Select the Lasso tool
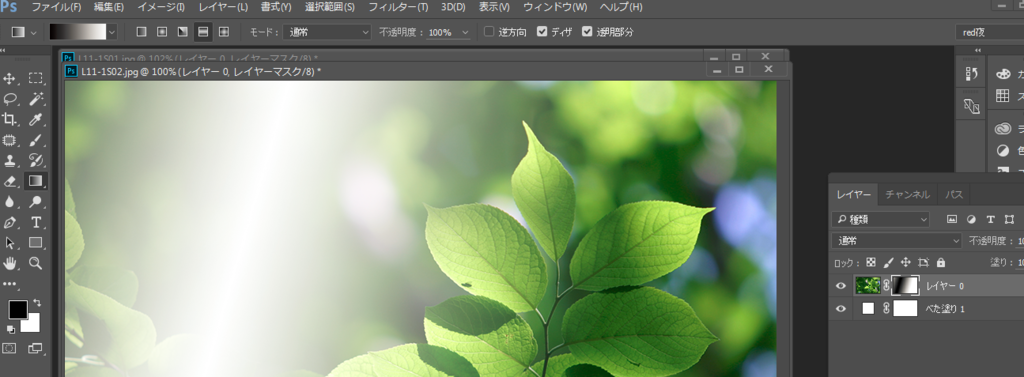Image resolution: width=1024 pixels, height=377 pixels. (10, 99)
